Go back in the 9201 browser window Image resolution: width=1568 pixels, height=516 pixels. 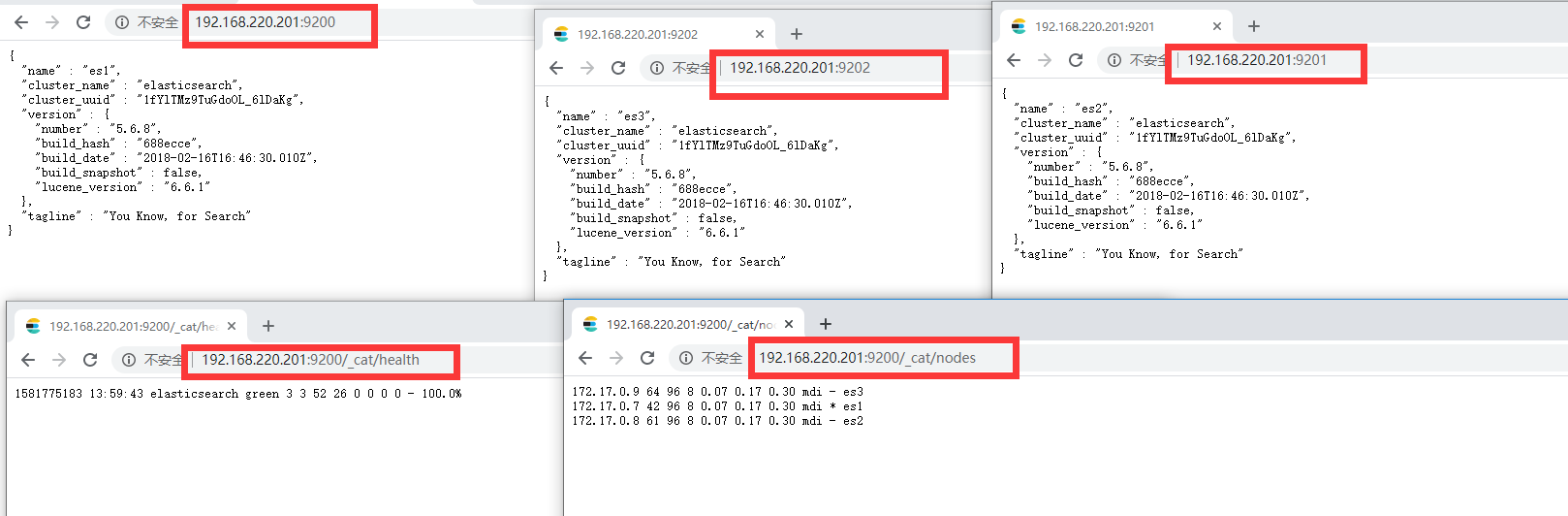coord(1014,60)
